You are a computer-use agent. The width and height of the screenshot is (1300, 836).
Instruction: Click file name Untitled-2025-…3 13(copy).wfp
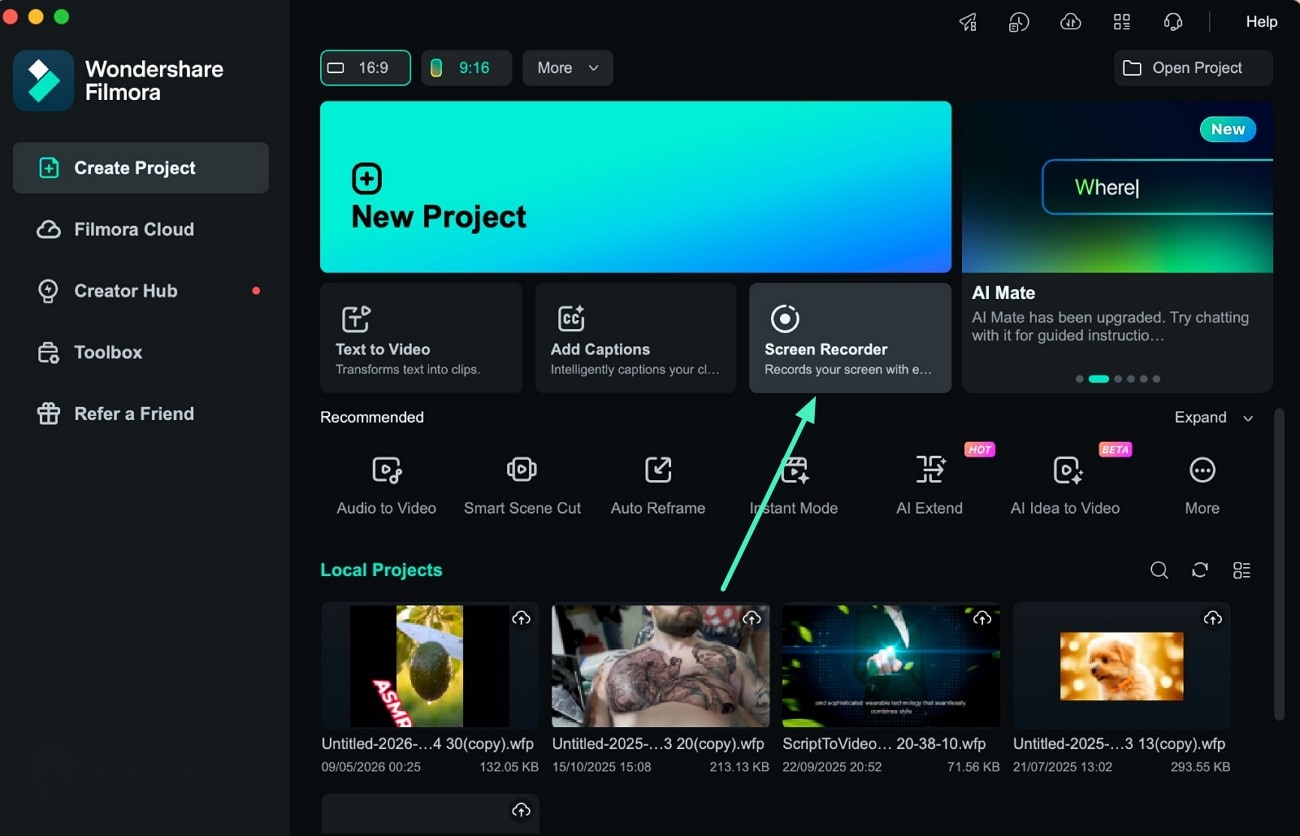click(1119, 744)
